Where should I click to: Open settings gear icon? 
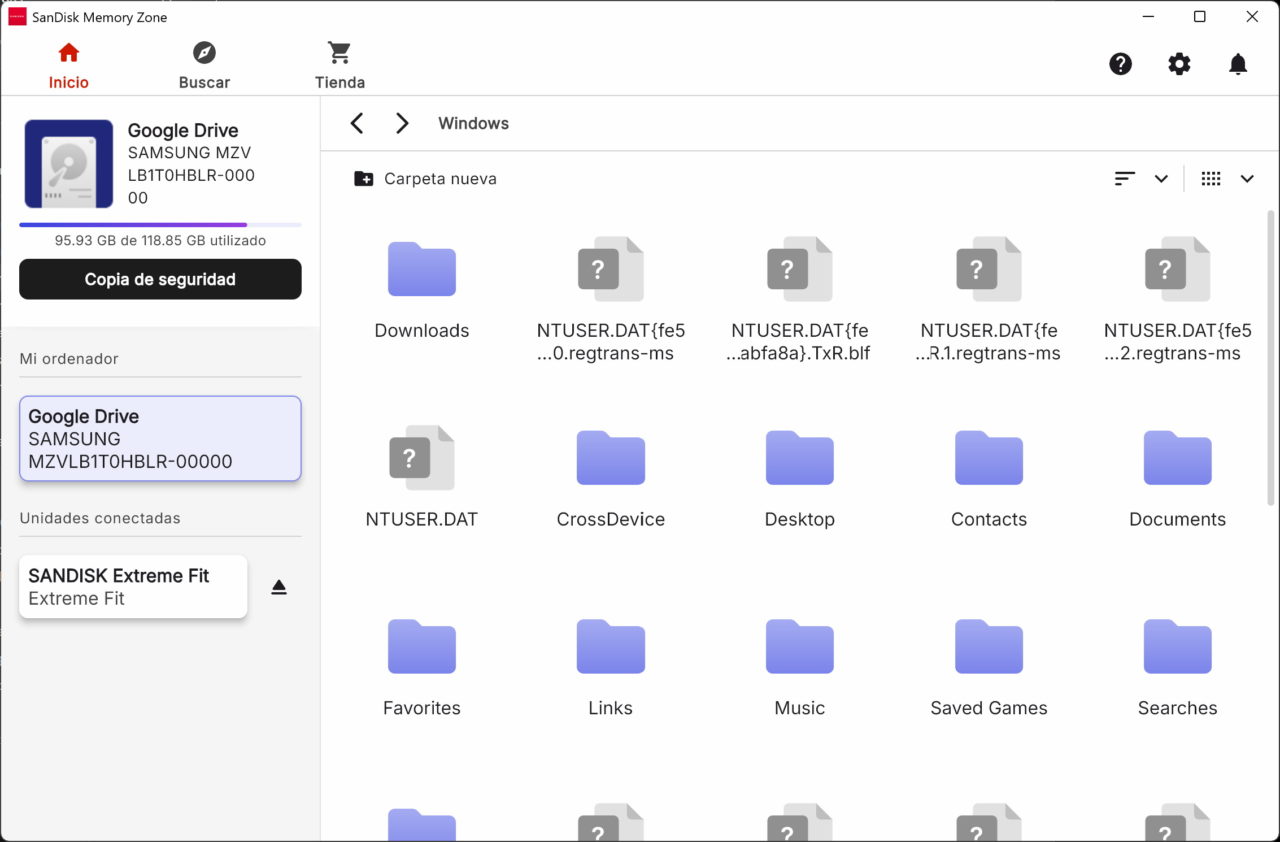pyautogui.click(x=1179, y=64)
